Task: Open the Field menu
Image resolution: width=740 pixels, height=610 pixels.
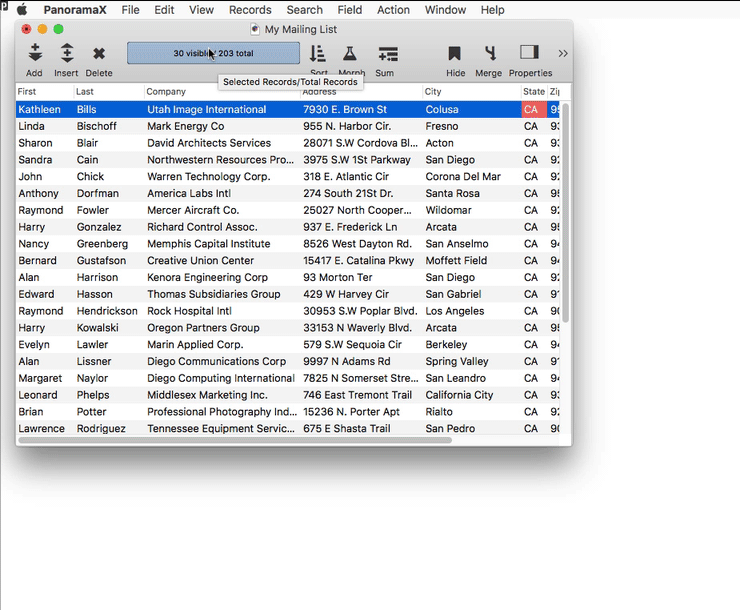Action: click(350, 10)
